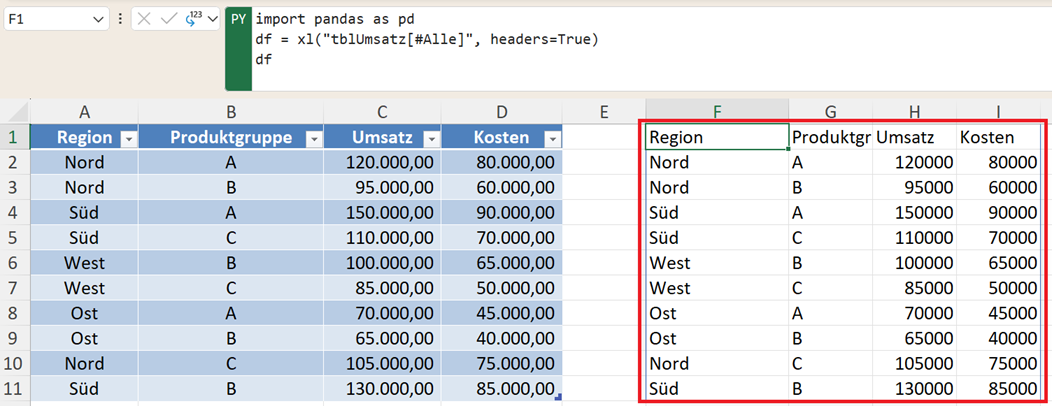Select cell F1 containing Region output
The width and height of the screenshot is (1052, 406).
pyautogui.click(x=716, y=137)
